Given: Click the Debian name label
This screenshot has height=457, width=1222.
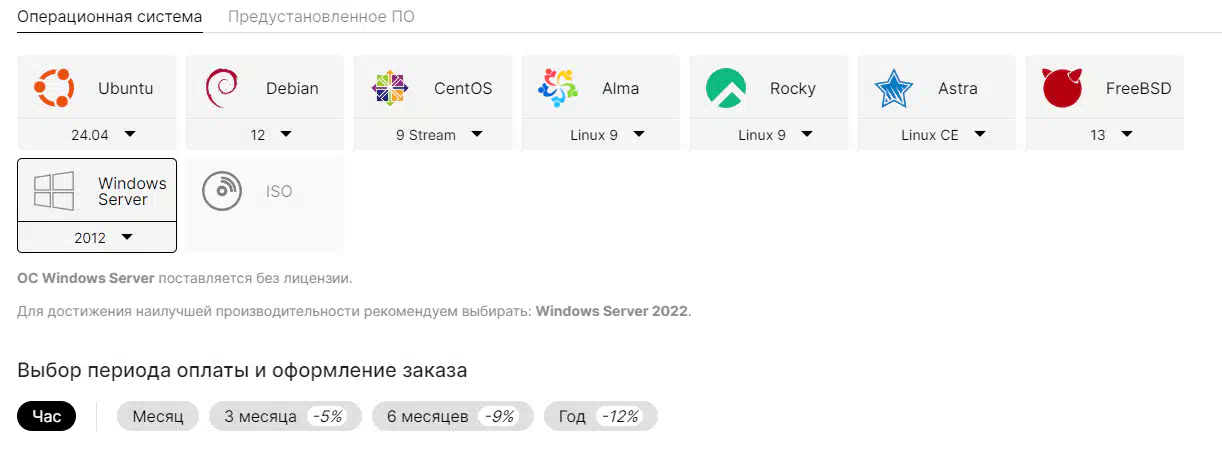Looking at the screenshot, I should point(292,88).
